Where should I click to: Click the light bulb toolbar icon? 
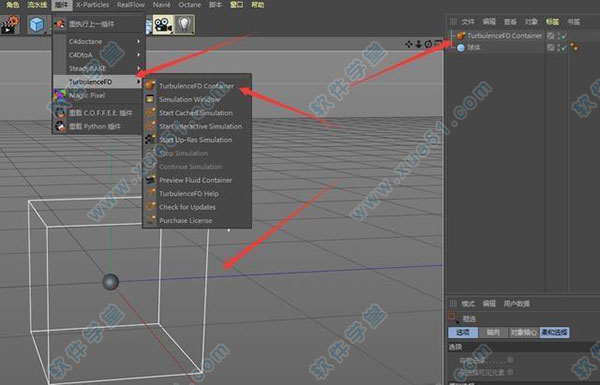(x=184, y=25)
